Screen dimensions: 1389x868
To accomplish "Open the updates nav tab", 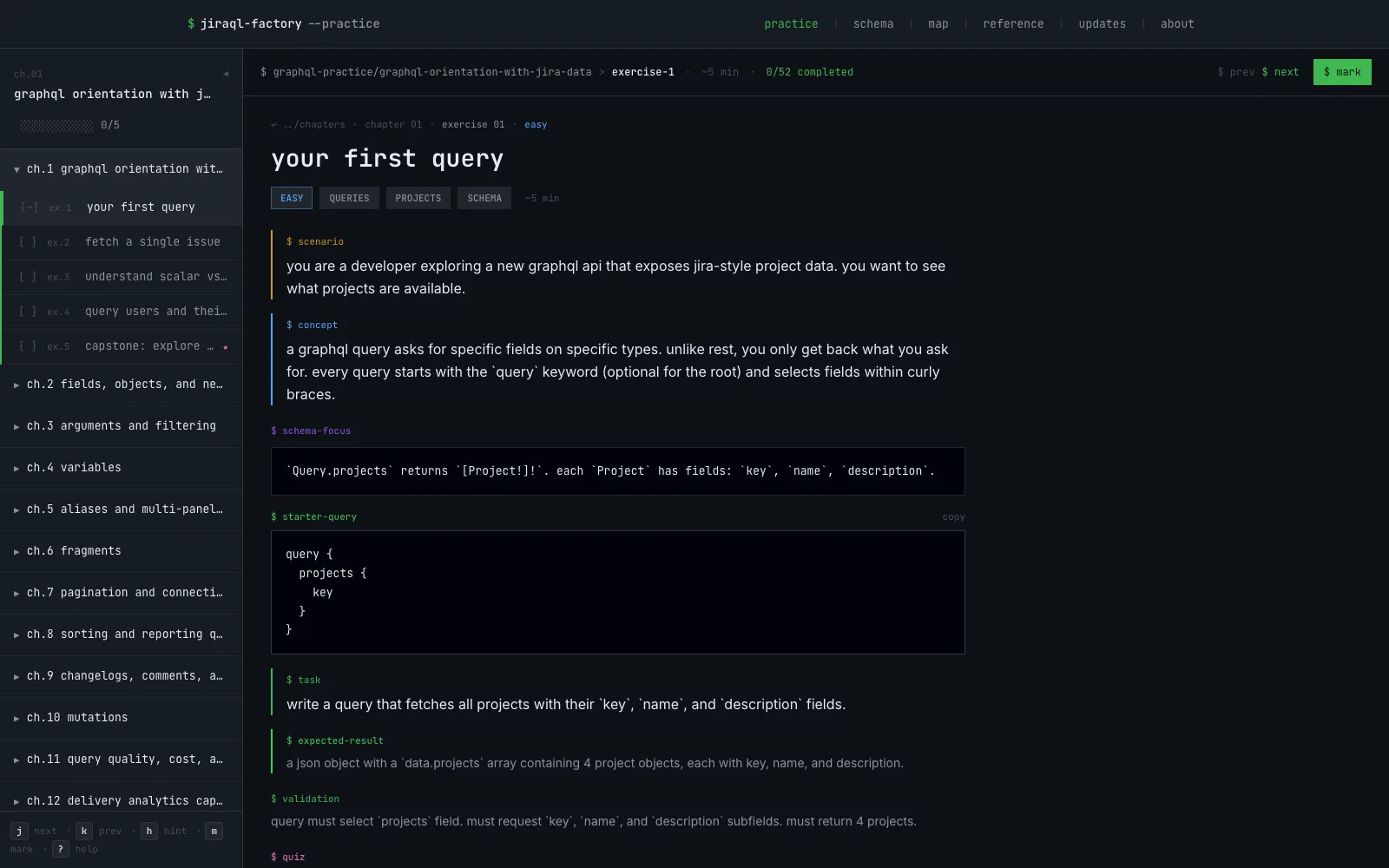I will click(1102, 24).
